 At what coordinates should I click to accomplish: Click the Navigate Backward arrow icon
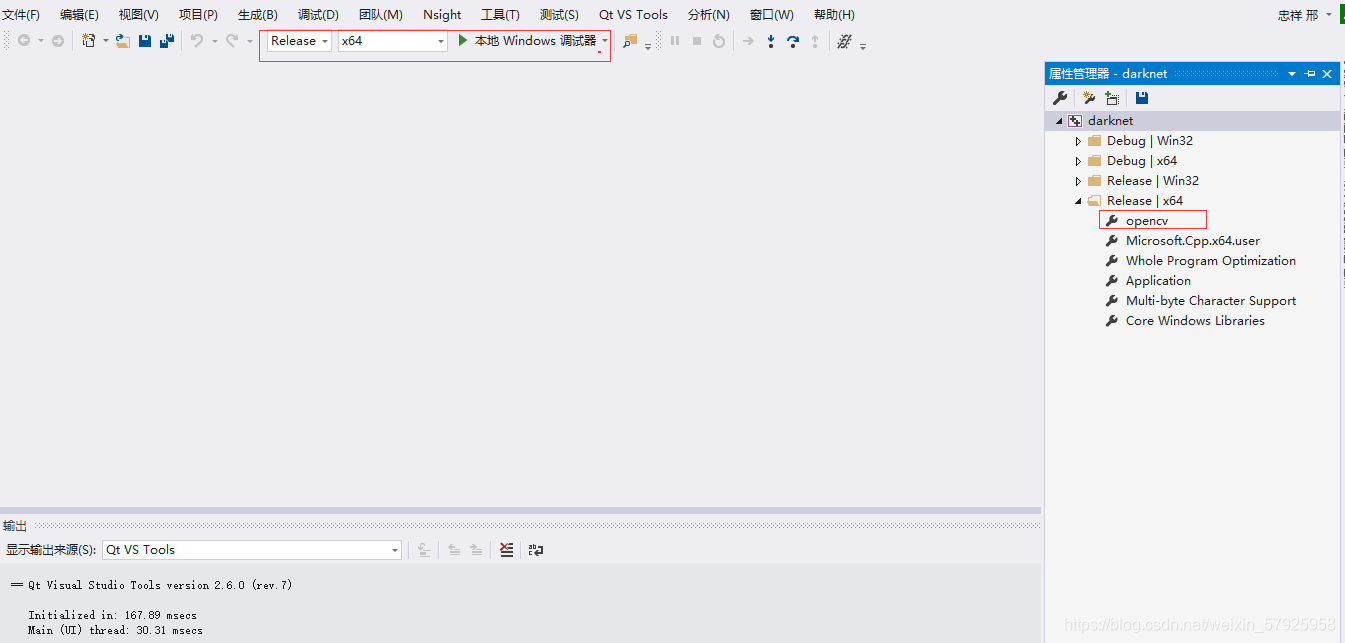click(x=24, y=41)
